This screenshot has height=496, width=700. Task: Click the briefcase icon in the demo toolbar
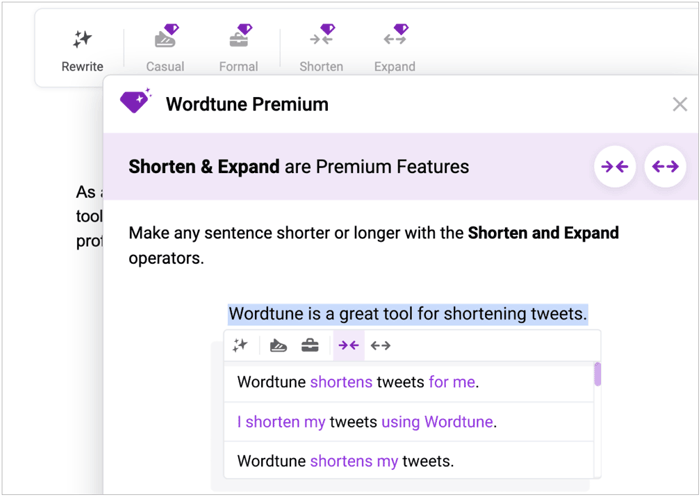tap(310, 345)
